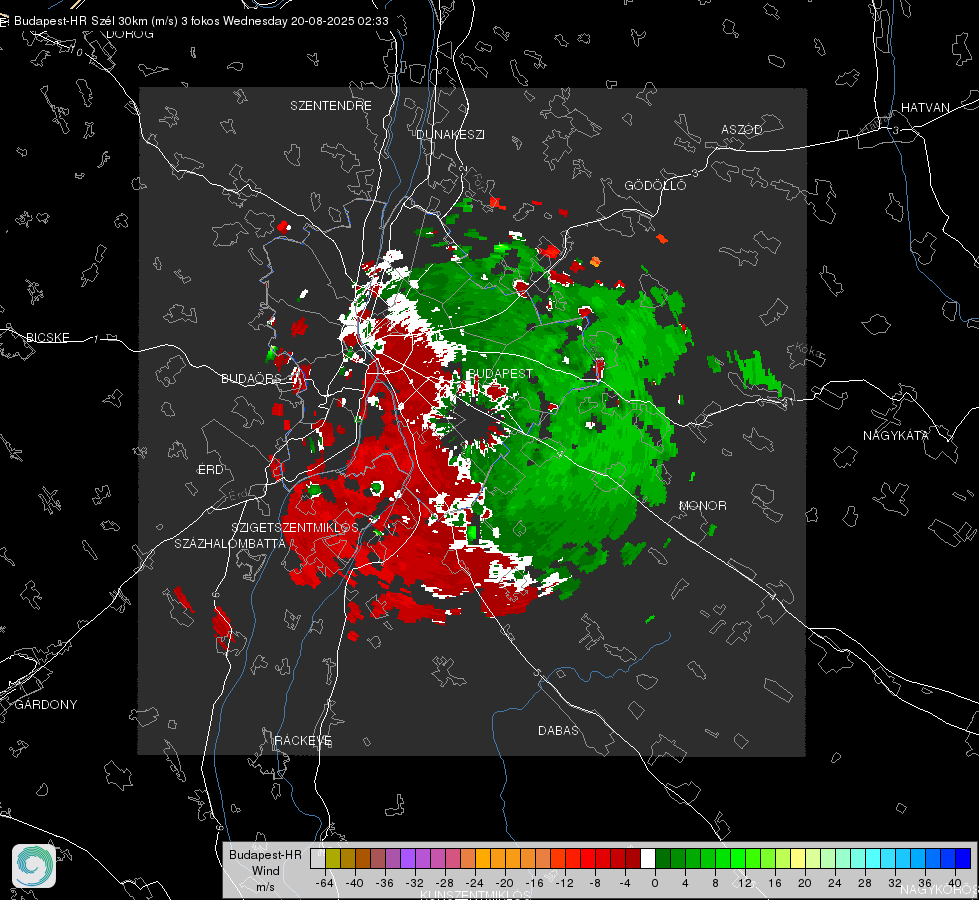Click the -32 value on the legend scale
This screenshot has height=900, width=979.
pyautogui.click(x=415, y=883)
